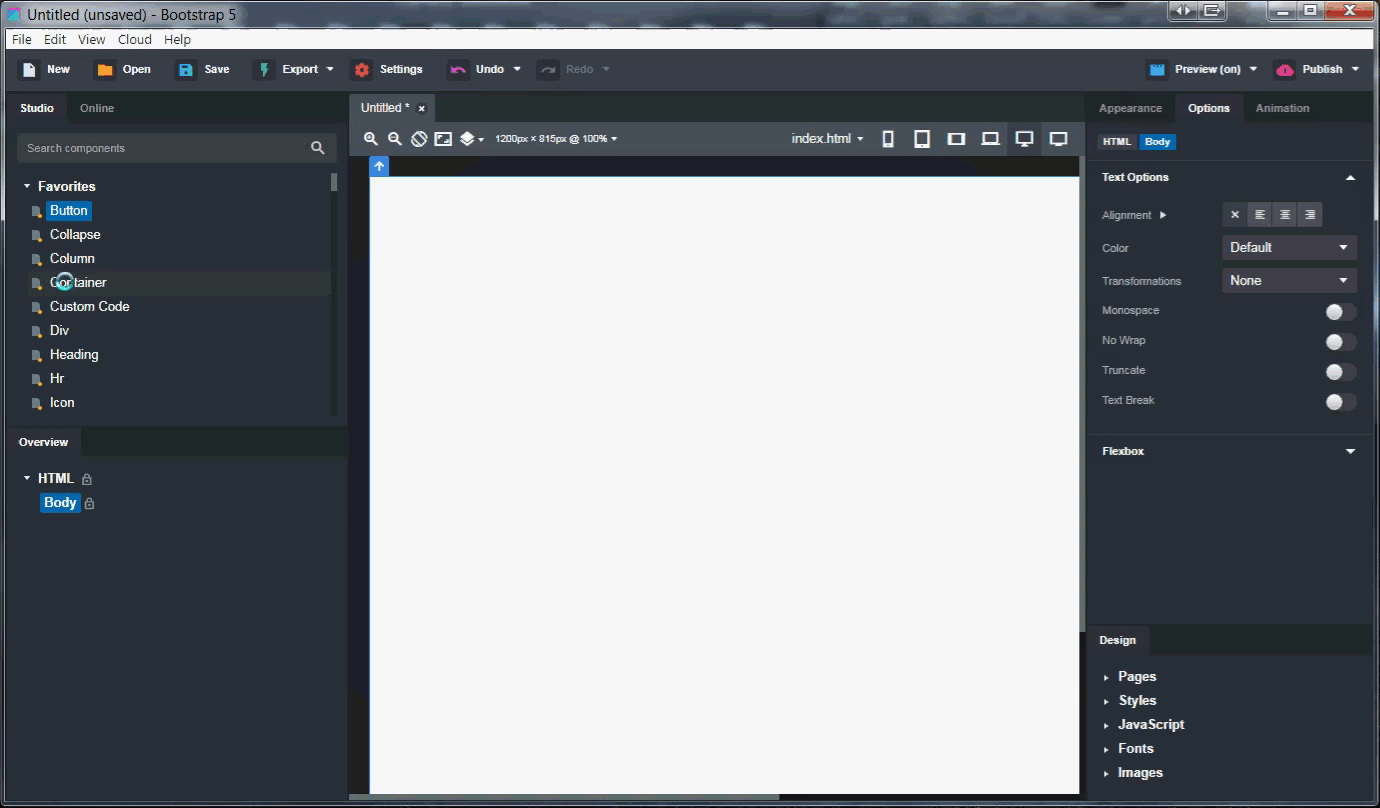Image resolution: width=1380 pixels, height=808 pixels.
Task: Select the tablet portrait device preview
Action: 922,139
